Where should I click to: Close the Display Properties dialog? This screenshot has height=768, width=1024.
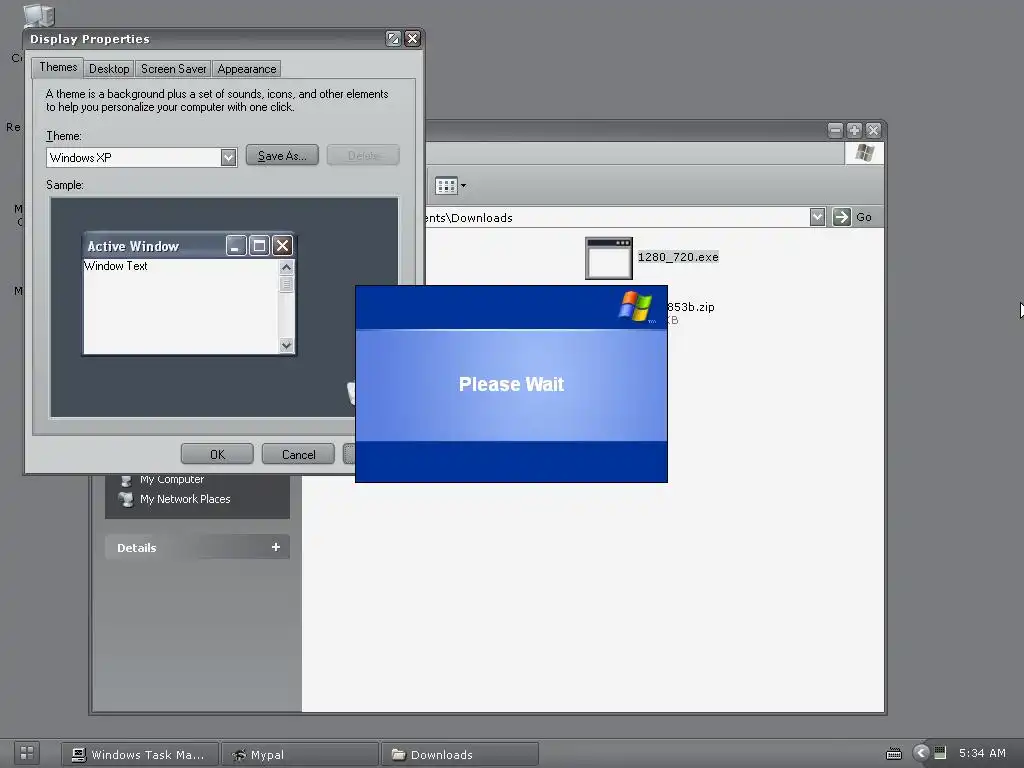413,39
